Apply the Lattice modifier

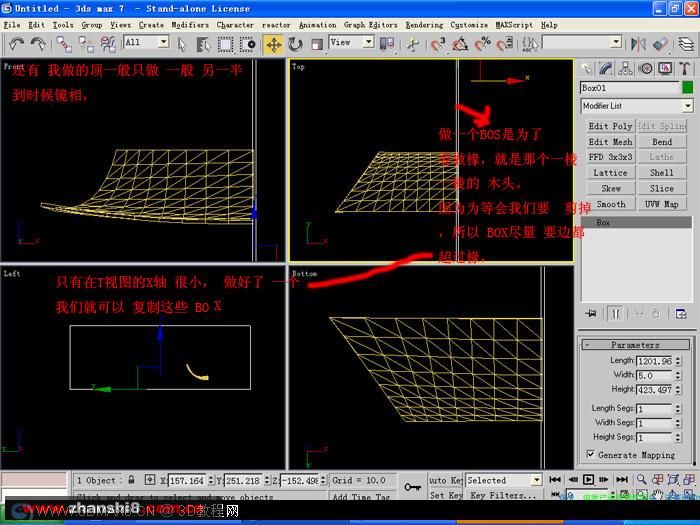[x=610, y=173]
